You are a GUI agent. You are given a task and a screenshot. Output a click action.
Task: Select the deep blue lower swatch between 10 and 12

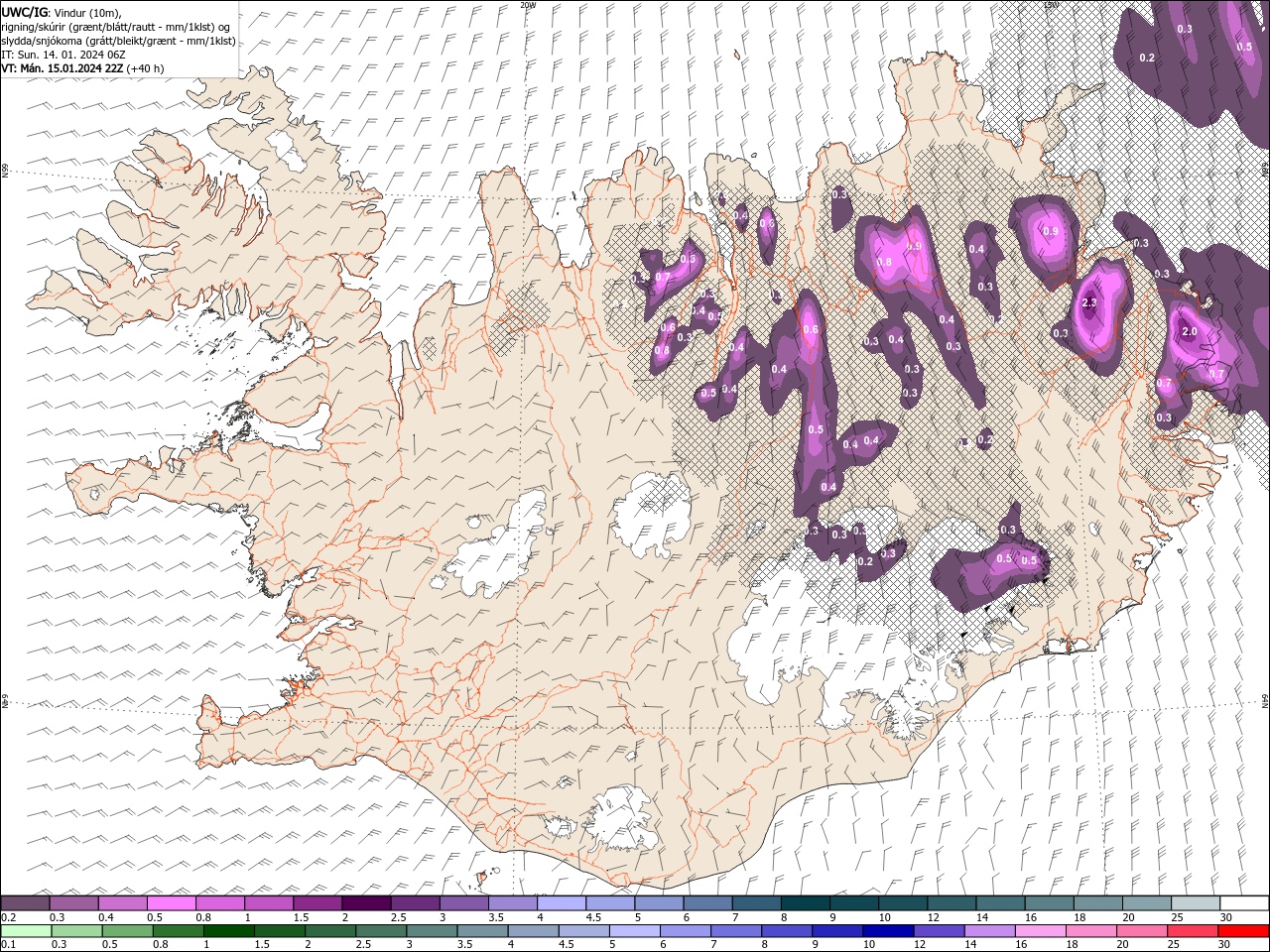(888, 931)
